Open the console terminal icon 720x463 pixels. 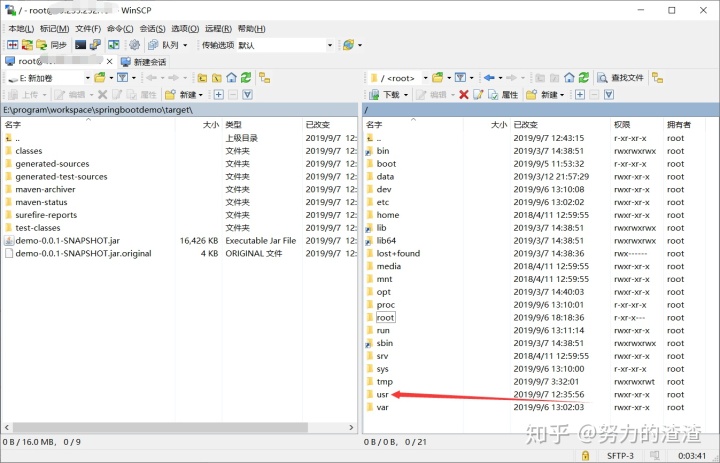point(80,45)
